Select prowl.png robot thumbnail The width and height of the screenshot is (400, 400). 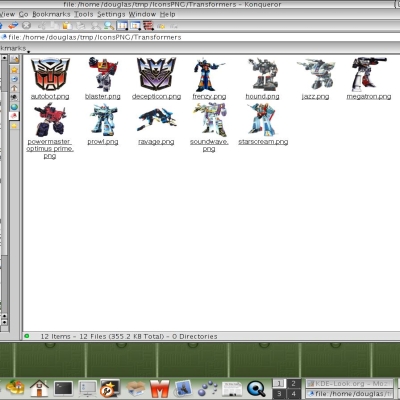coord(103,120)
